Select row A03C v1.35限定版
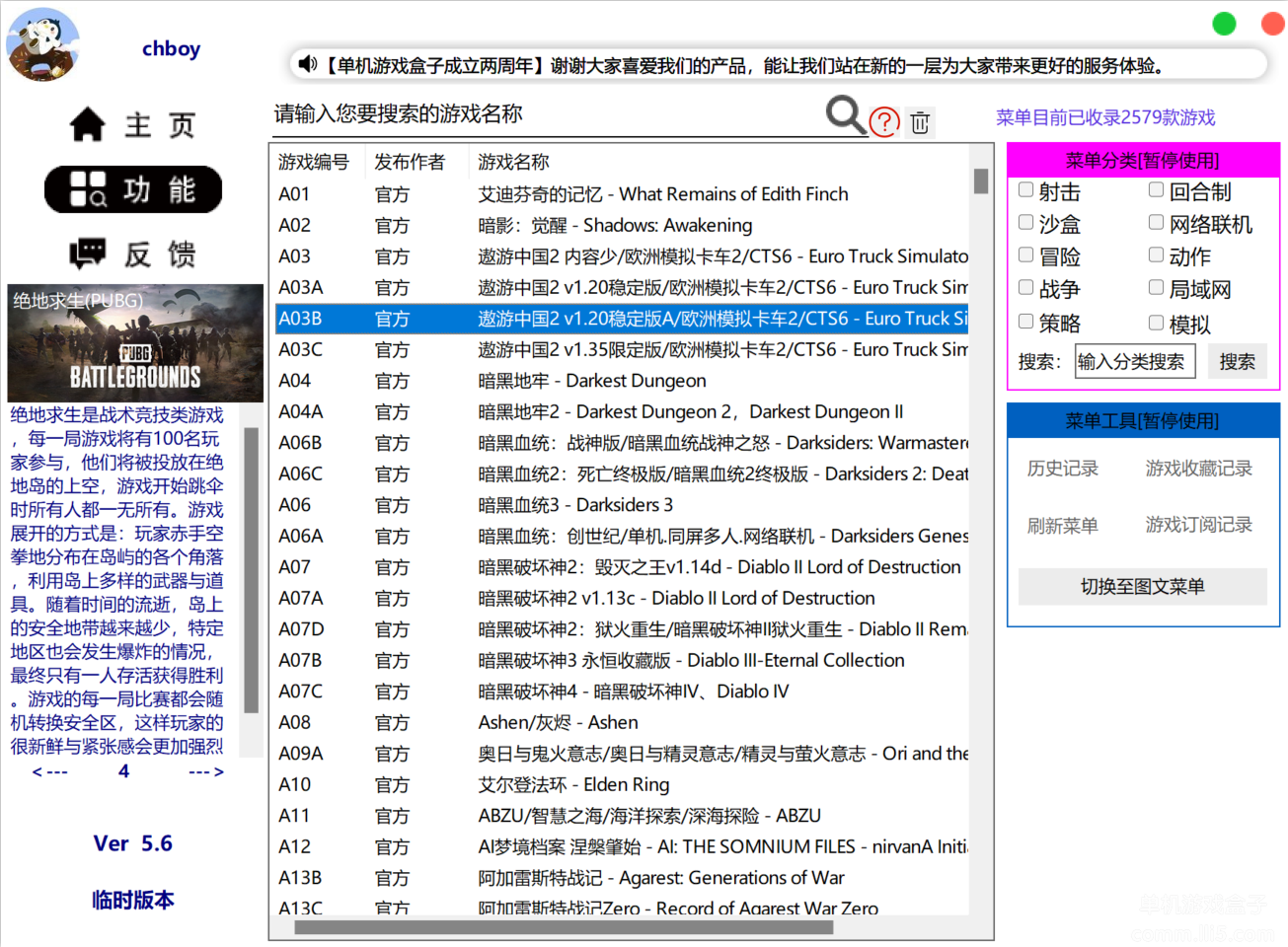The height and width of the screenshot is (947, 1288). pos(622,349)
